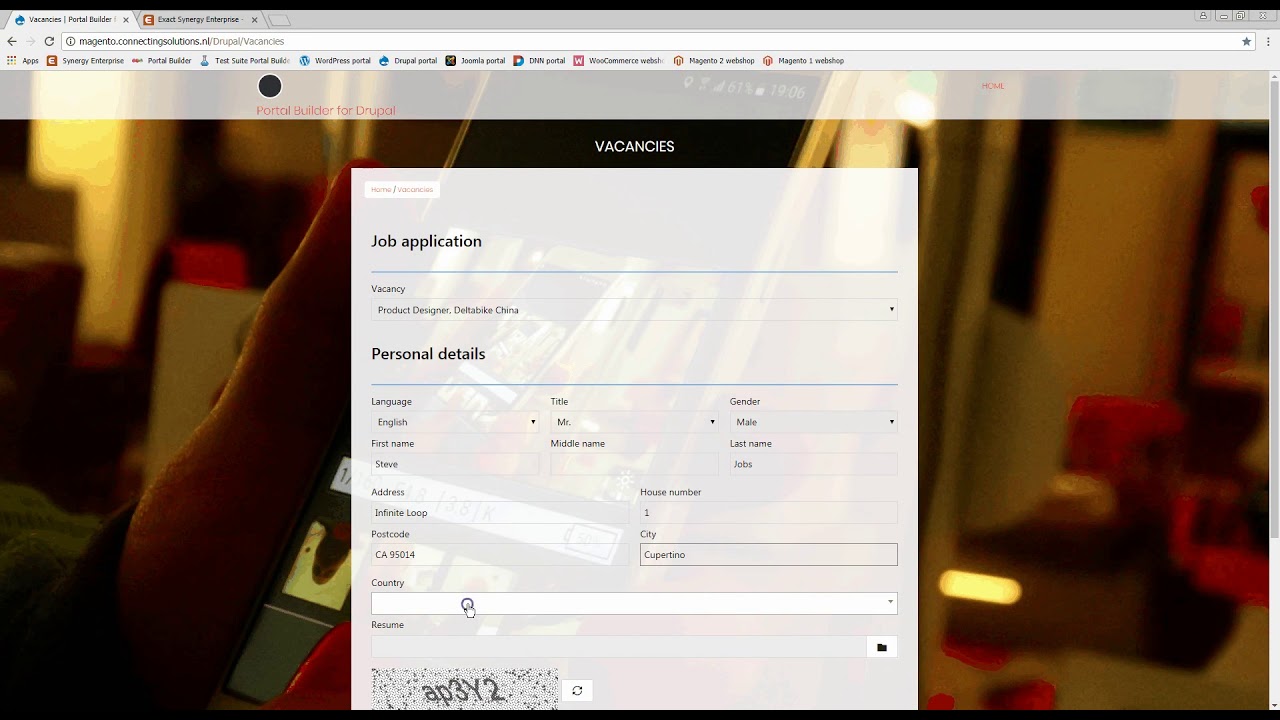This screenshot has width=1280, height=720.
Task: Open Test Suite Portal Builder bookmark
Action: point(244,61)
